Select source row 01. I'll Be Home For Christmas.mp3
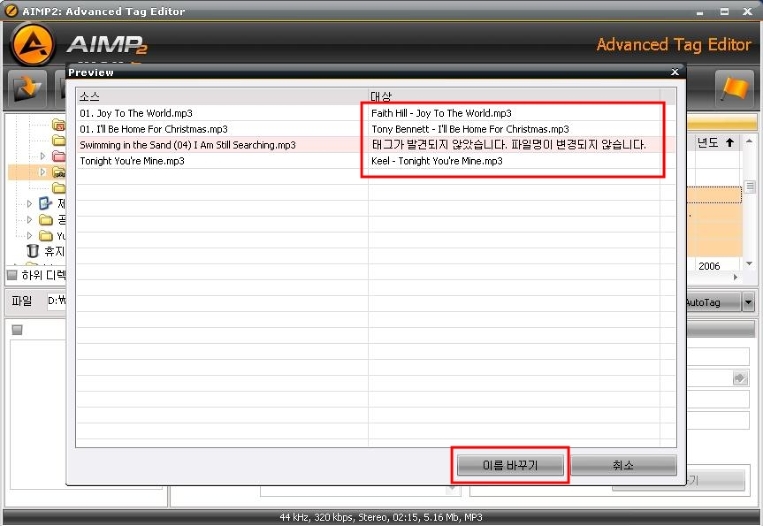Image resolution: width=763 pixels, height=526 pixels. pos(154,129)
